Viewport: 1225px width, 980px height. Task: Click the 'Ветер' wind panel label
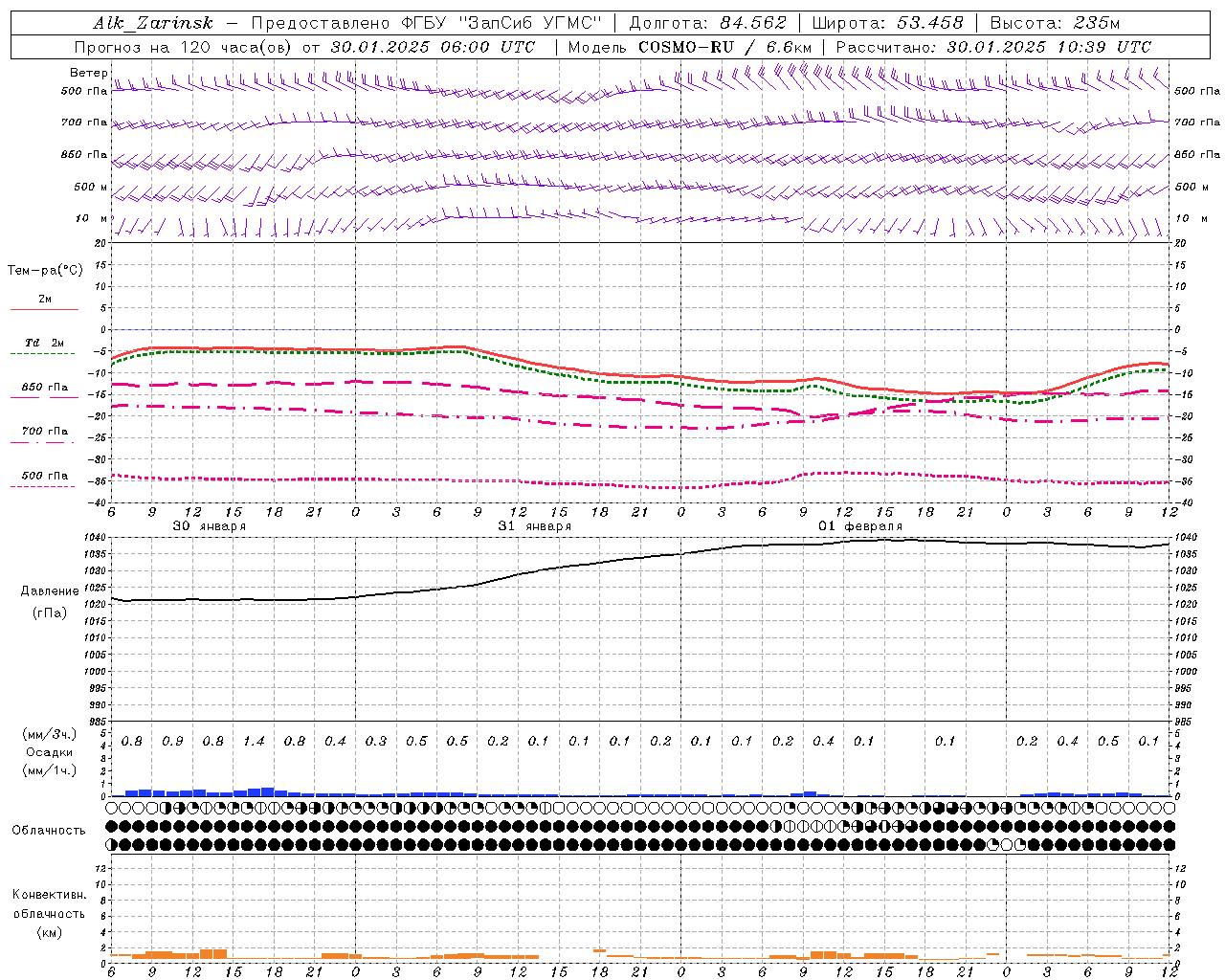coord(88,73)
